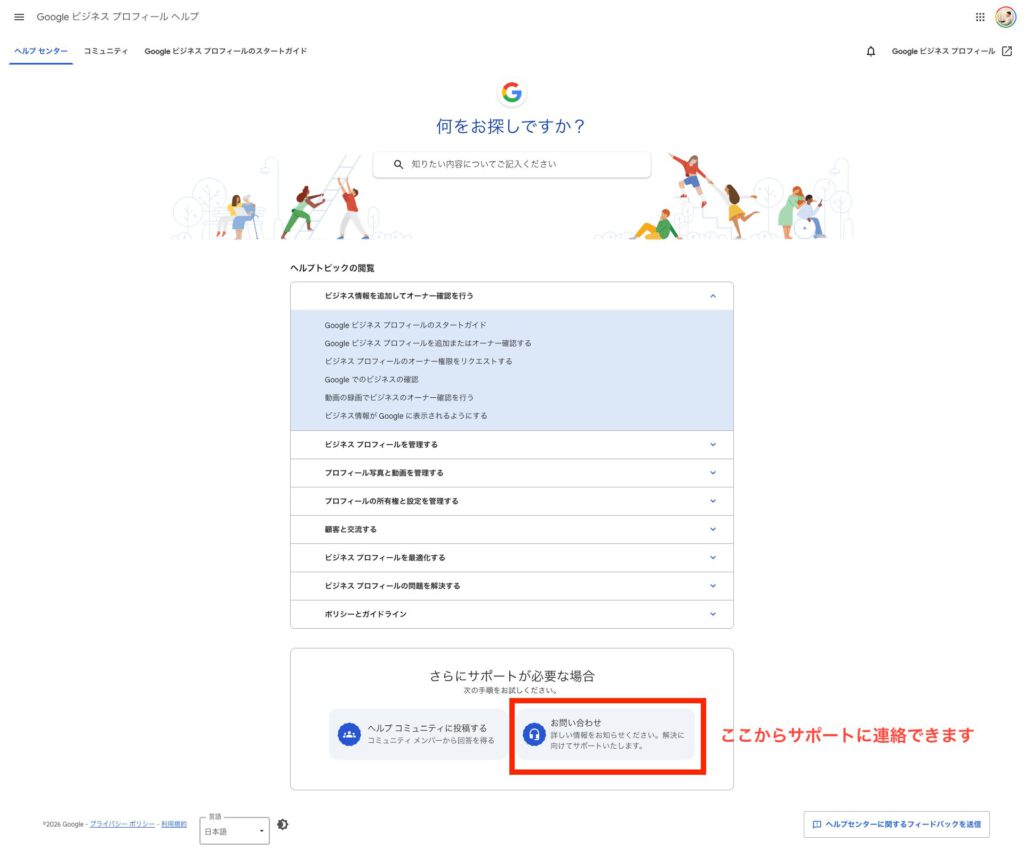
Task: Expand ポリシーとガイドライン section
Action: 712,614
